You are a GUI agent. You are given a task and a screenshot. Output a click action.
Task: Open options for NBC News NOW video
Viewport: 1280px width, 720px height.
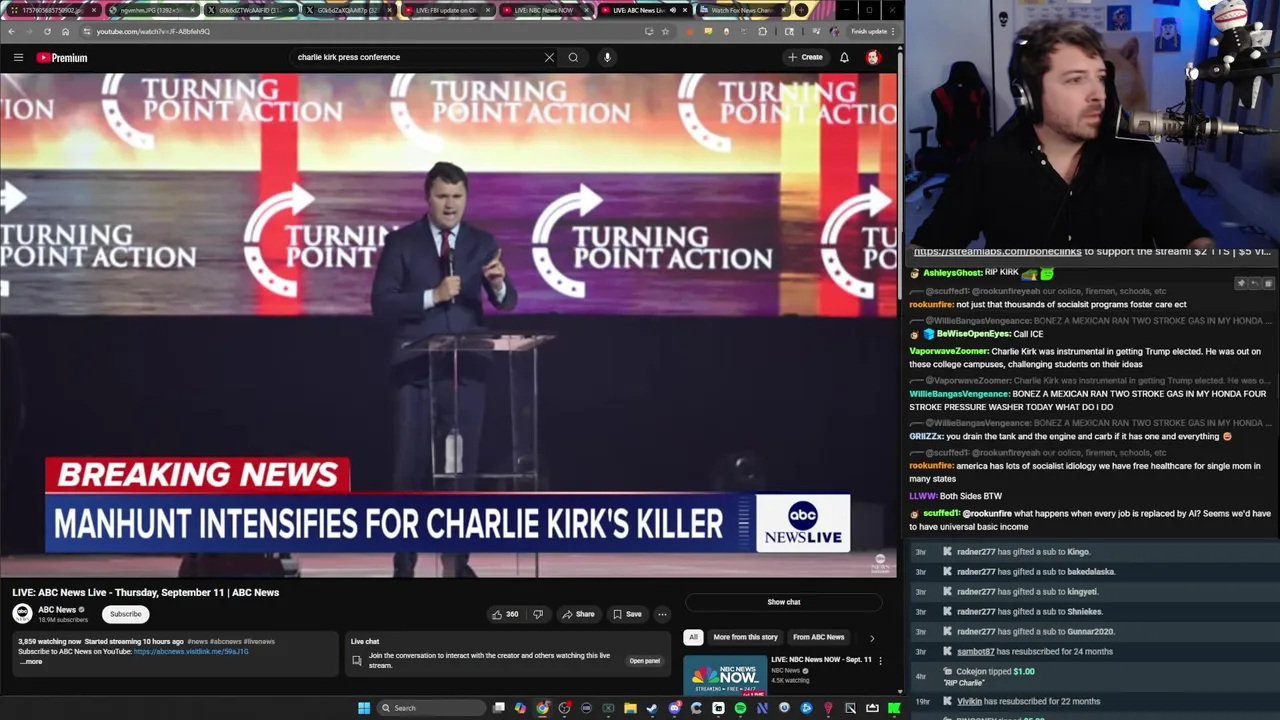[x=880, y=660]
